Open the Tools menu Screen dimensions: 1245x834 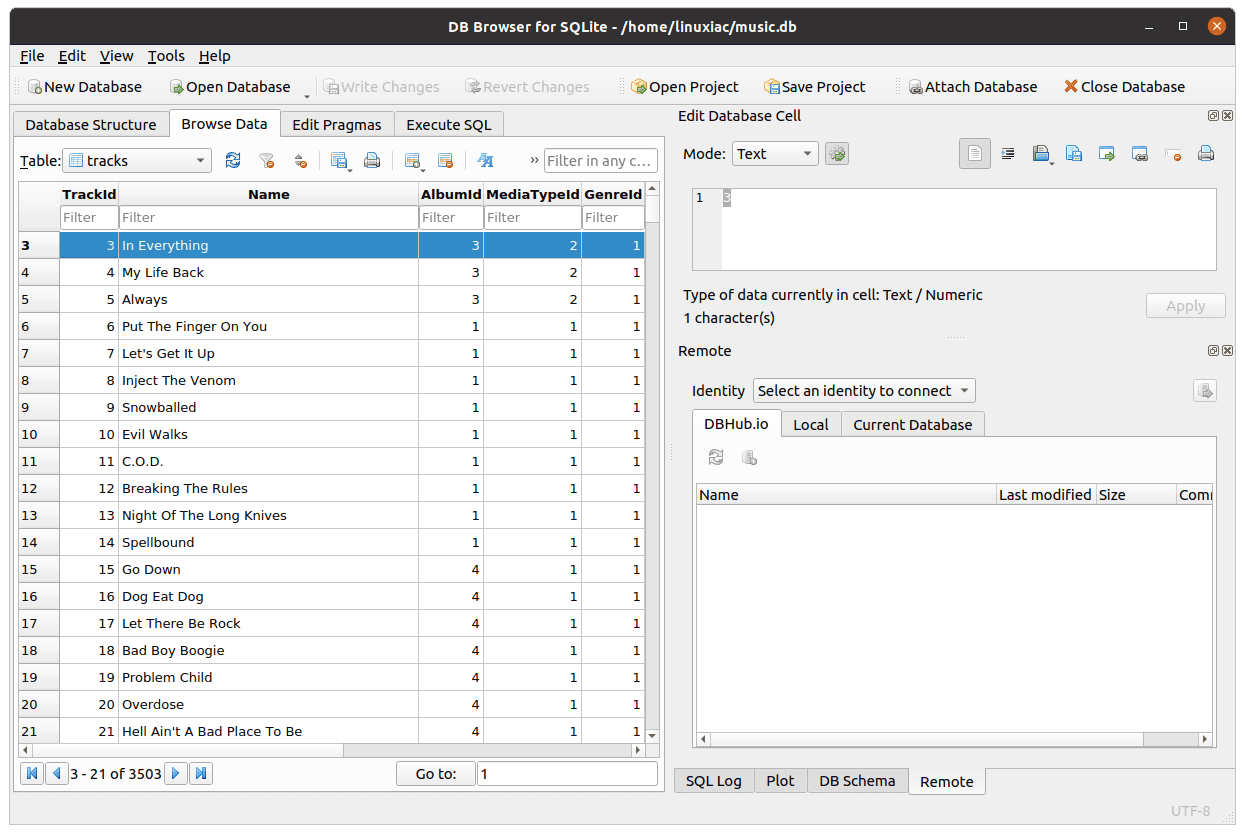tap(165, 56)
